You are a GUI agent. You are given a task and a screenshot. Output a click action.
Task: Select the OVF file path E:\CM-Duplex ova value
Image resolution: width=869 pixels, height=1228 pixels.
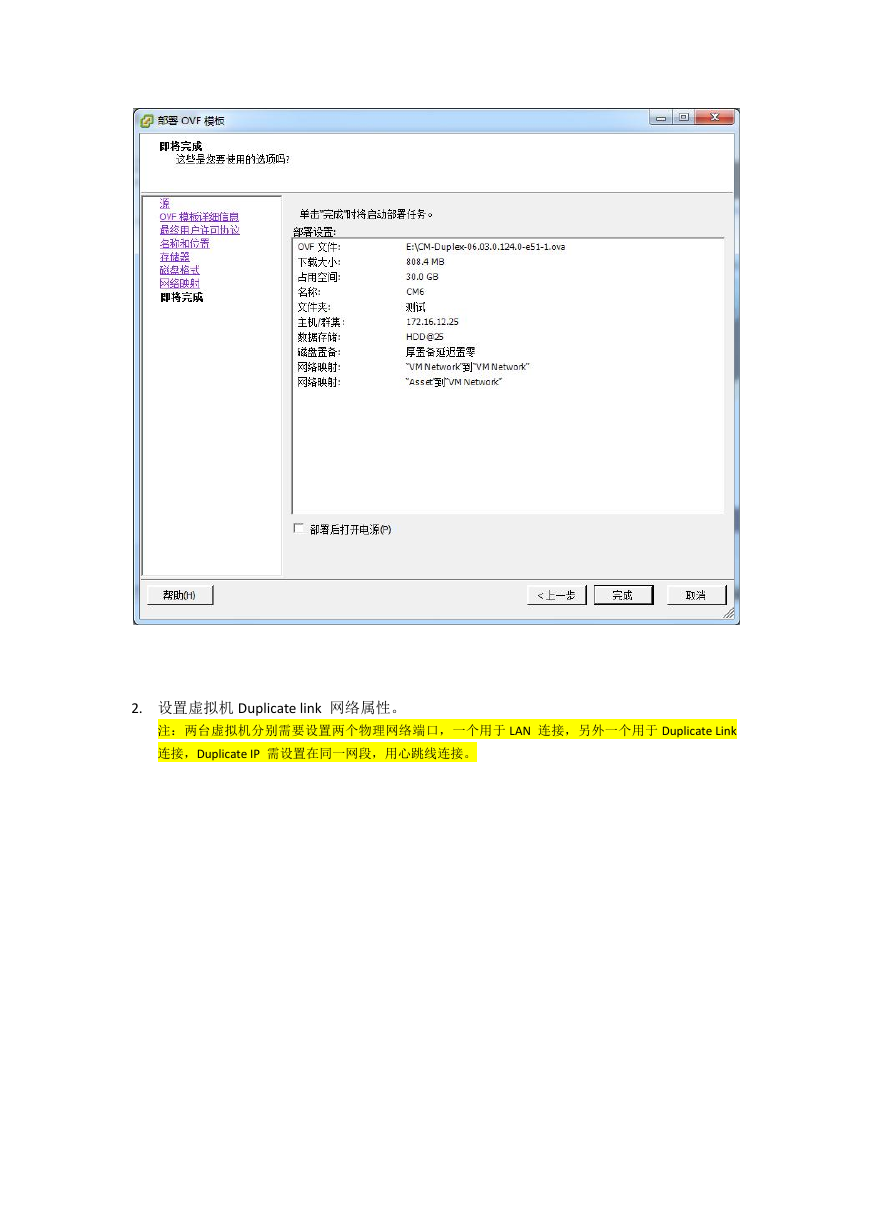click(485, 247)
